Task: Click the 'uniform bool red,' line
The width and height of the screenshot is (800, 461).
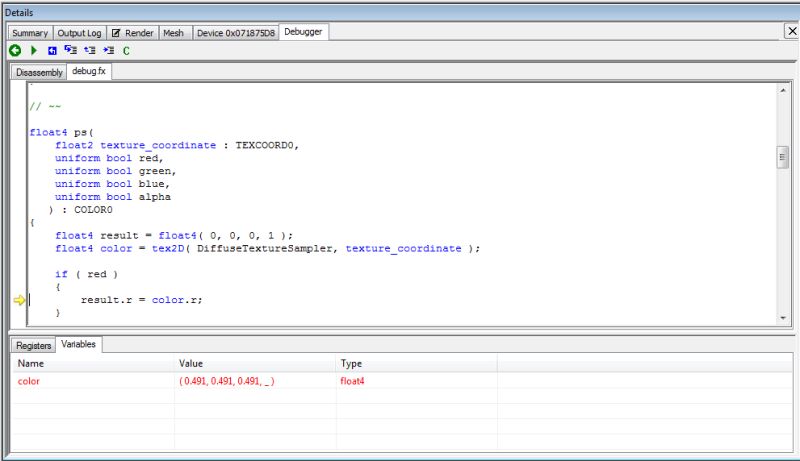Action: (x=109, y=158)
